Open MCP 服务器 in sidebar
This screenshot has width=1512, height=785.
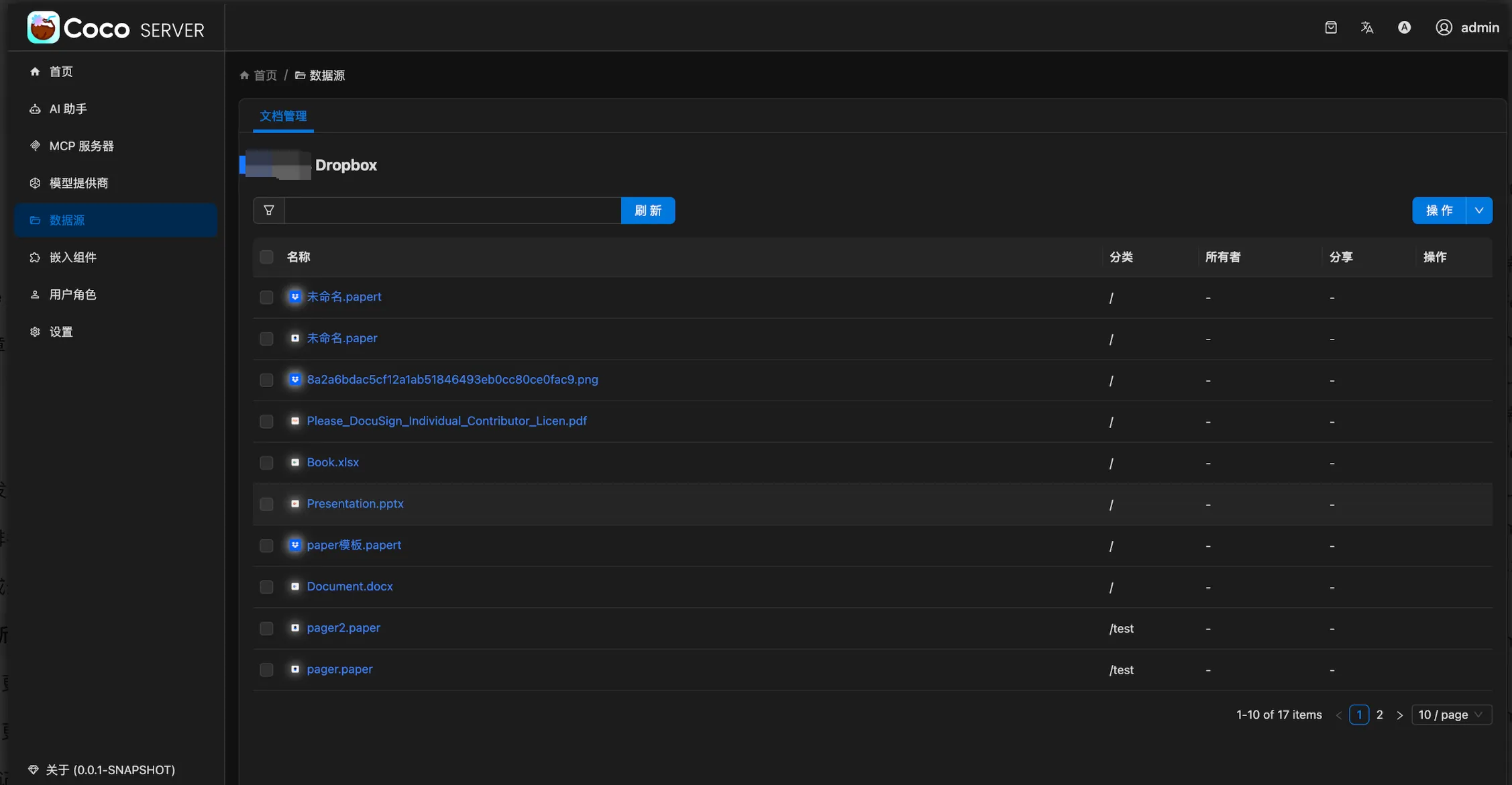click(x=81, y=146)
